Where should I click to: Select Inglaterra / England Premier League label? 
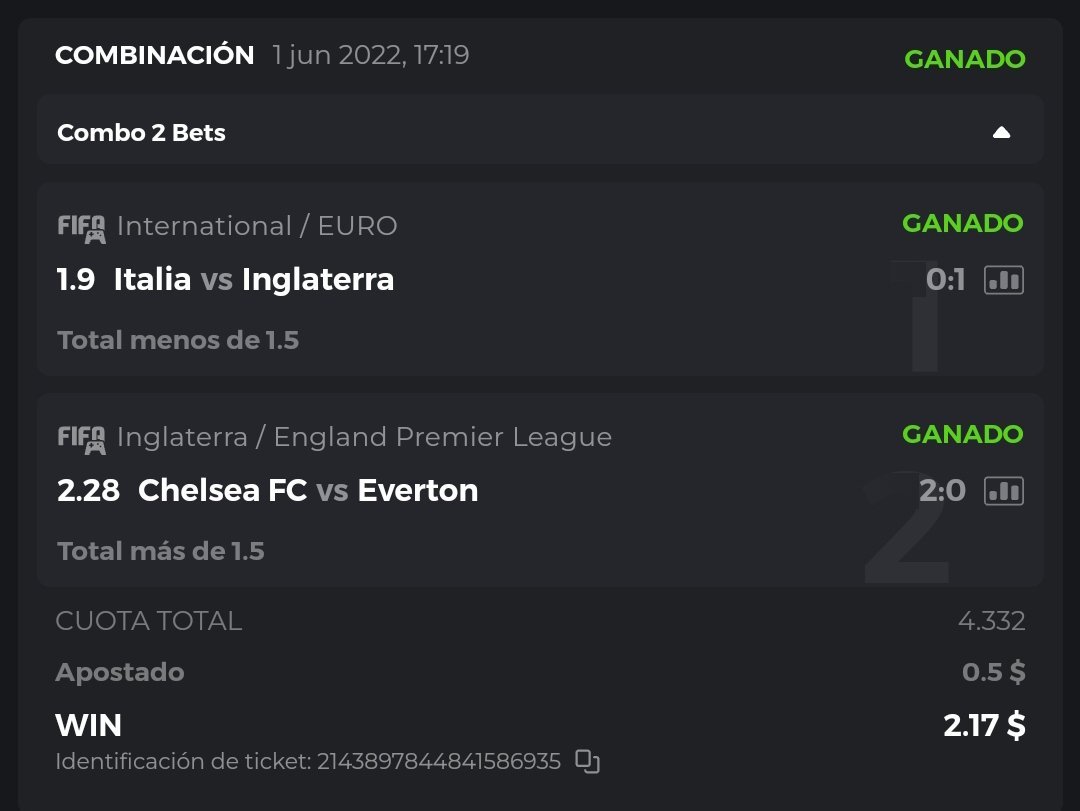[364, 437]
